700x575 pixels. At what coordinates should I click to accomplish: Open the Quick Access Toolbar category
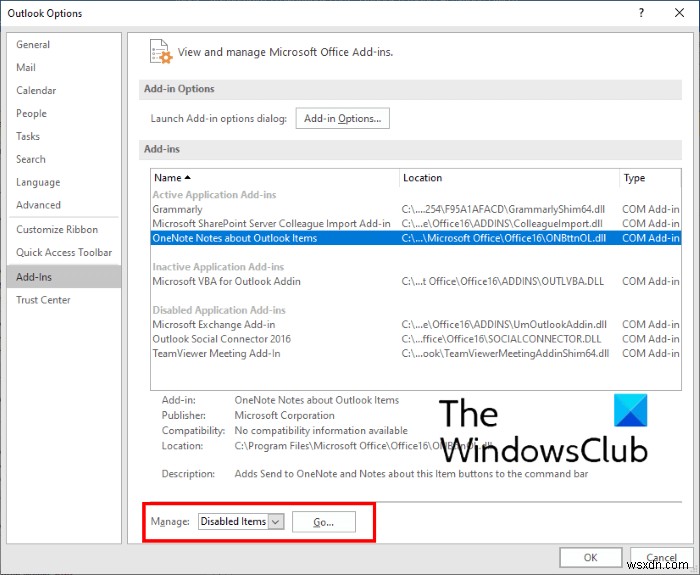click(64, 253)
